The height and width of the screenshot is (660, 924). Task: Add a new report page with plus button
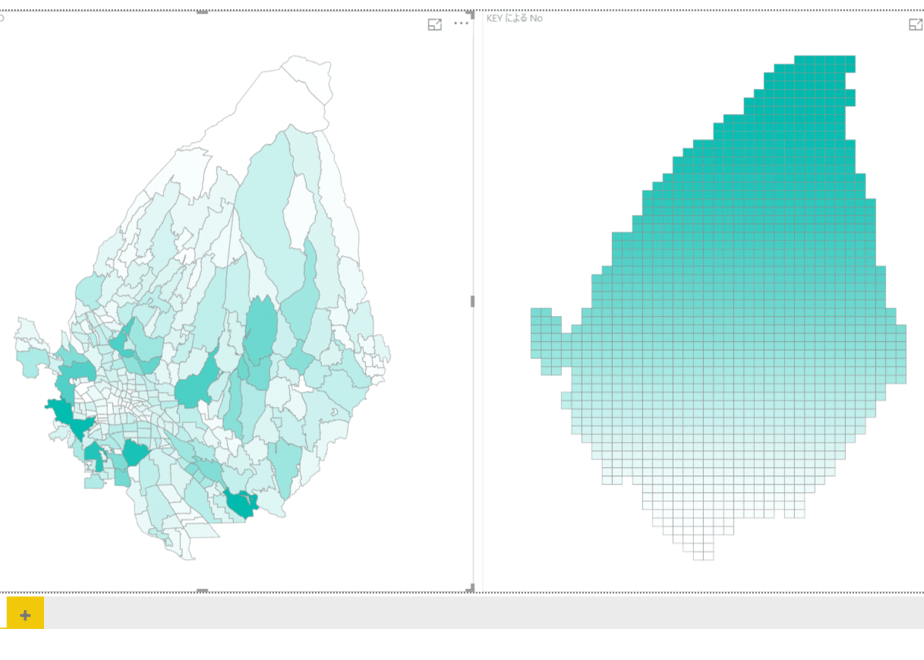pyautogui.click(x=25, y=615)
